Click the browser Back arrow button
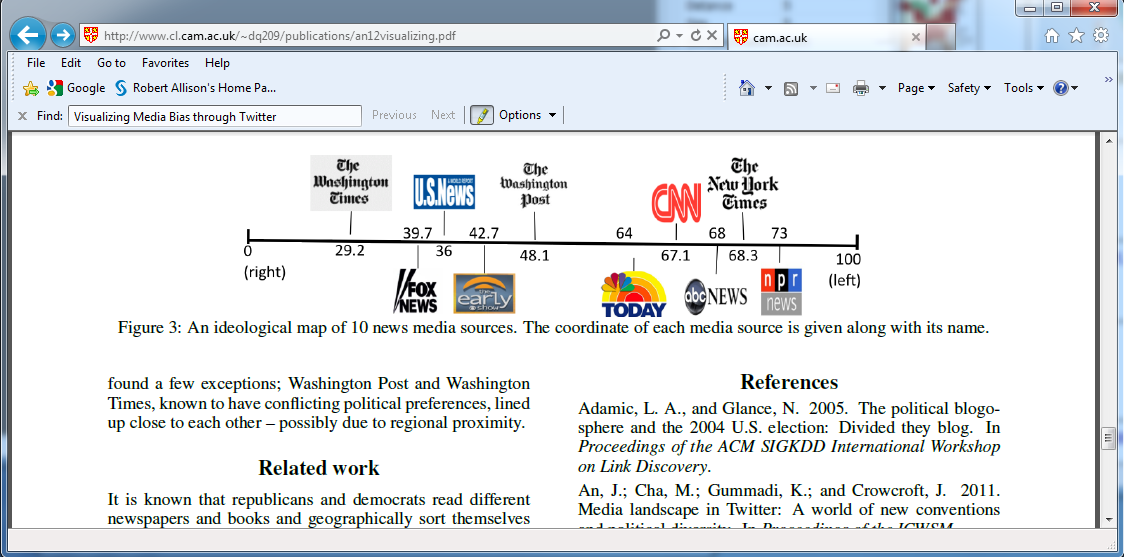Screen dimensions: 1124x557 pyautogui.click(x=27, y=36)
